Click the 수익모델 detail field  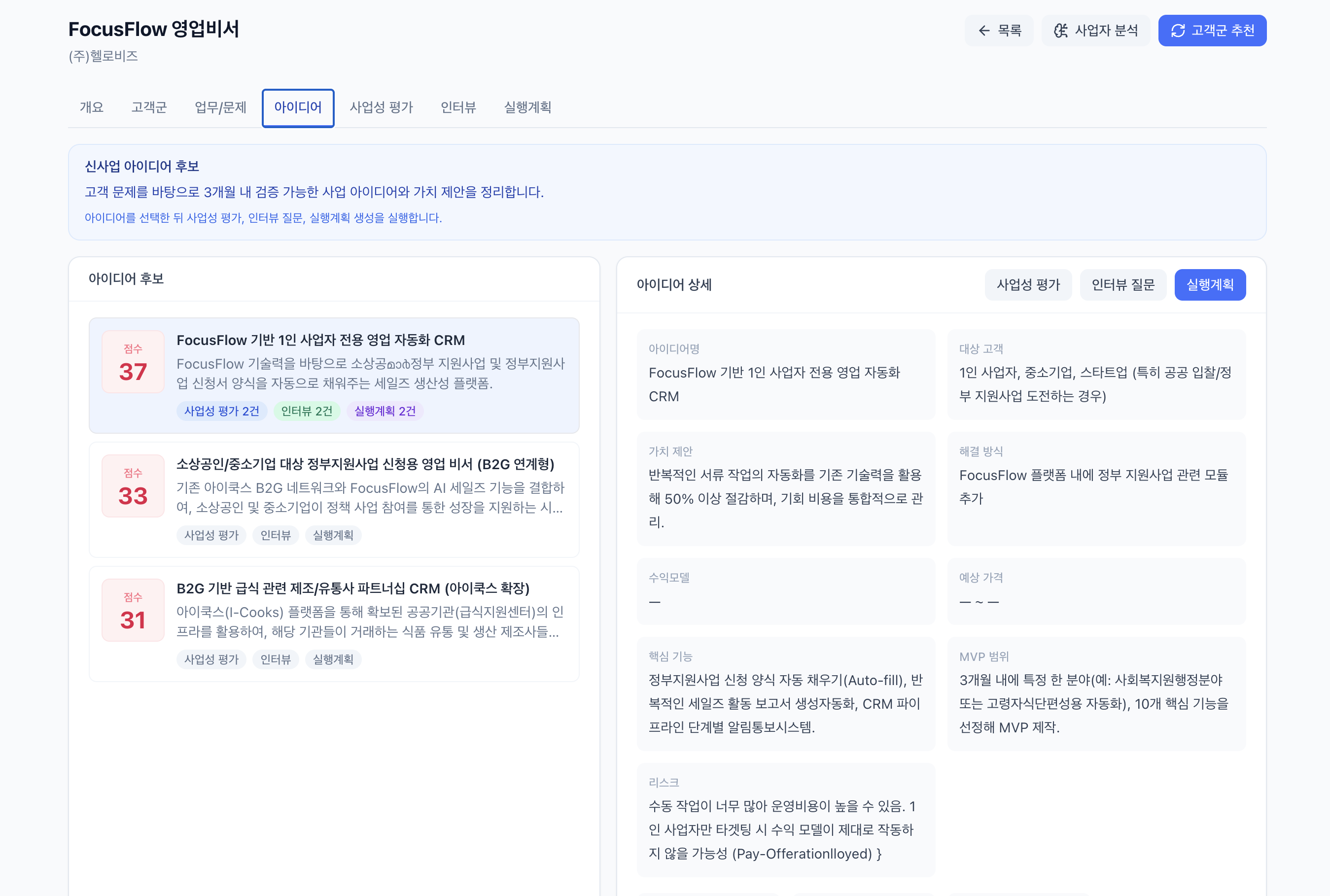tap(786, 591)
